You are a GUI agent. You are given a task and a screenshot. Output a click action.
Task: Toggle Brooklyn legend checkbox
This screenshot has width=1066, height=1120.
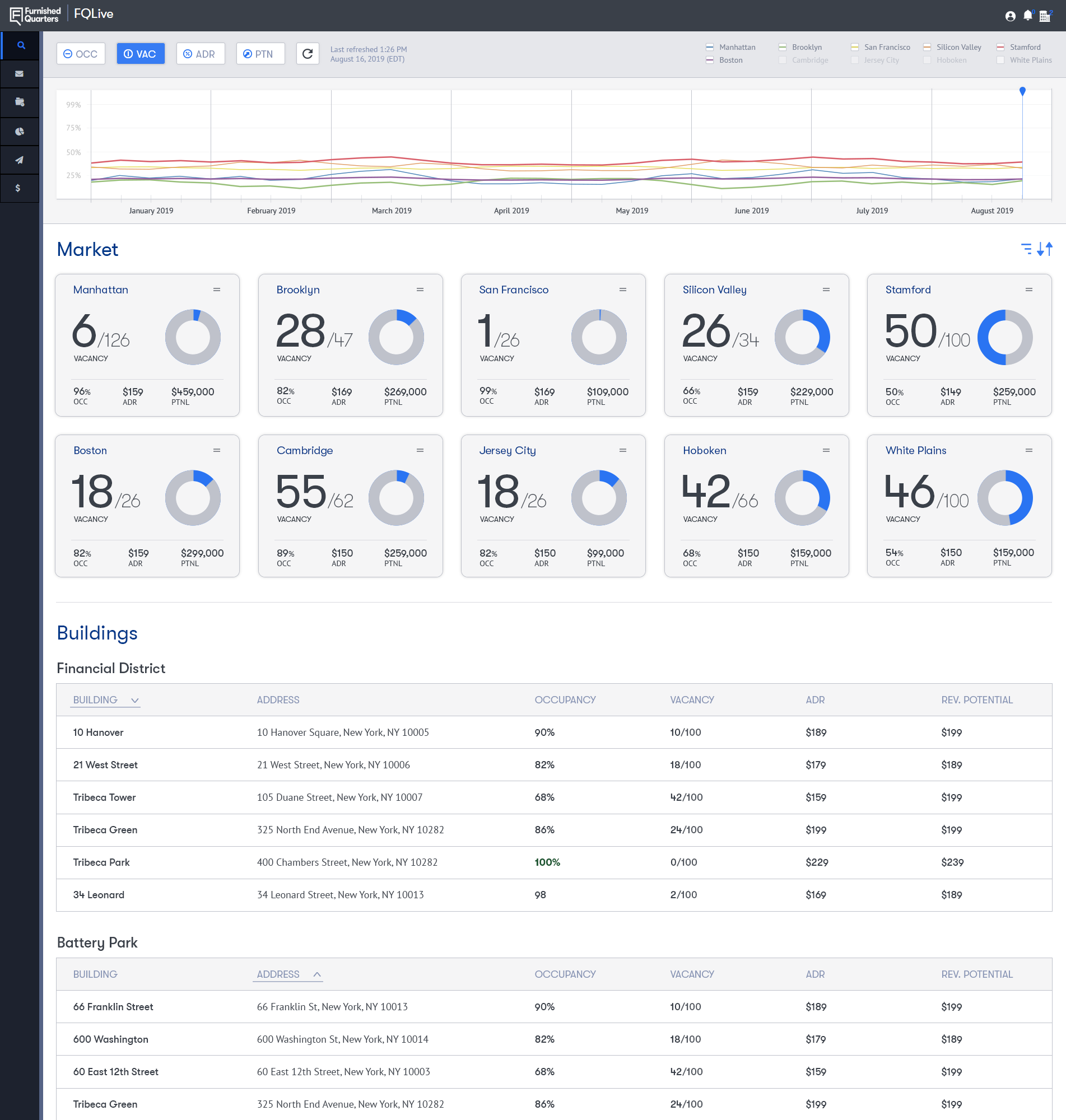(783, 47)
